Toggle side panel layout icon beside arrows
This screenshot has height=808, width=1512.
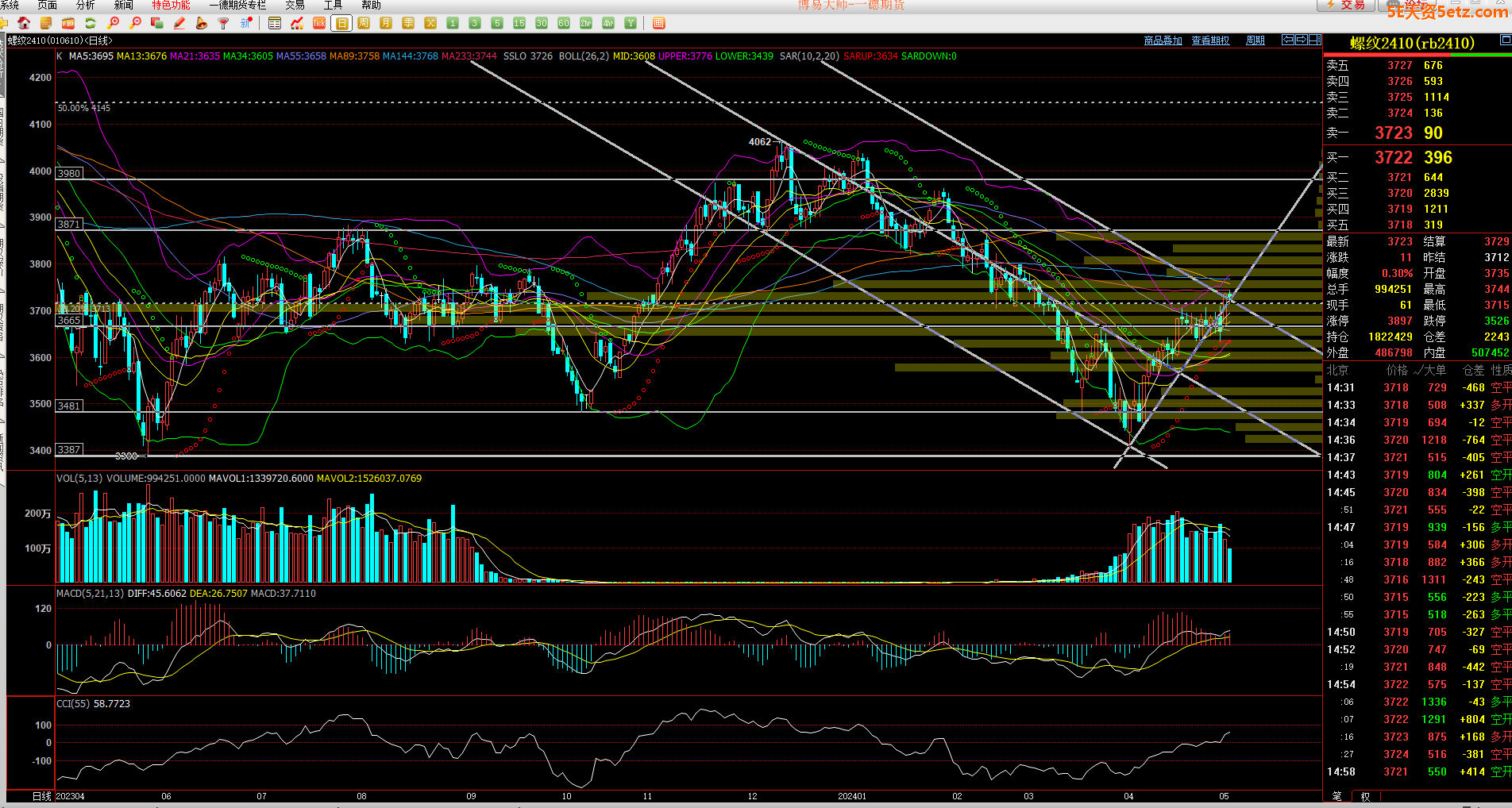point(1315,40)
